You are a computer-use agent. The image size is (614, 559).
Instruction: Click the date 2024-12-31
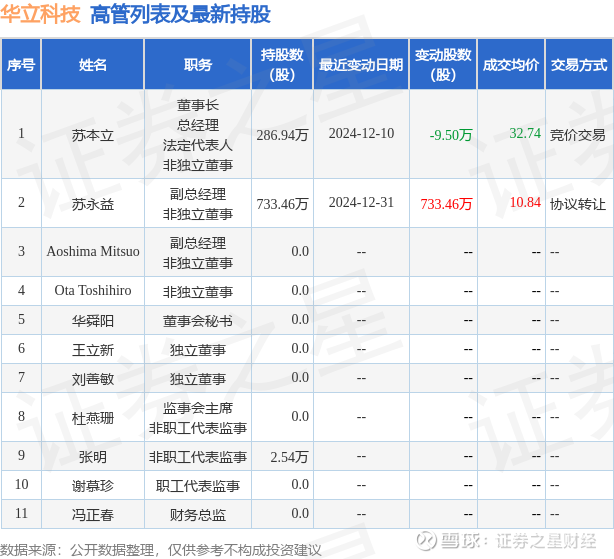pos(361,202)
